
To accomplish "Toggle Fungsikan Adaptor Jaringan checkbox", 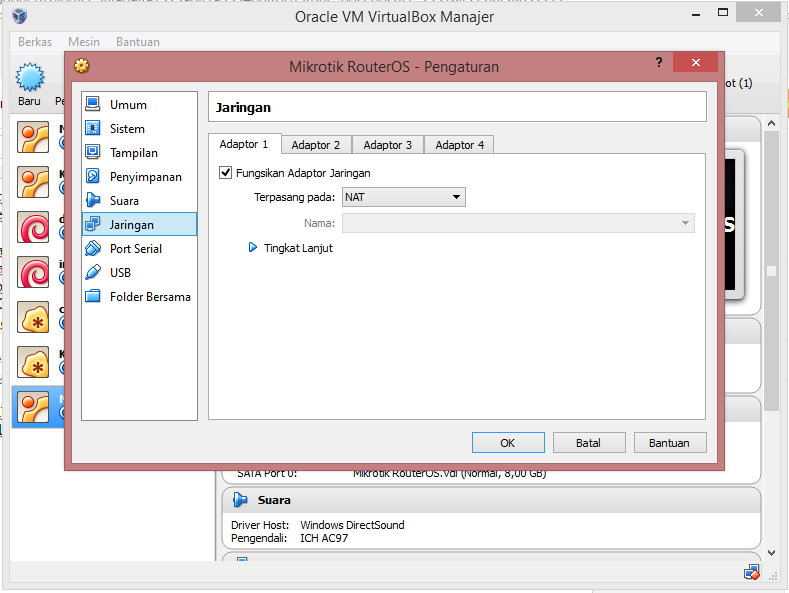I will pyautogui.click(x=225, y=173).
